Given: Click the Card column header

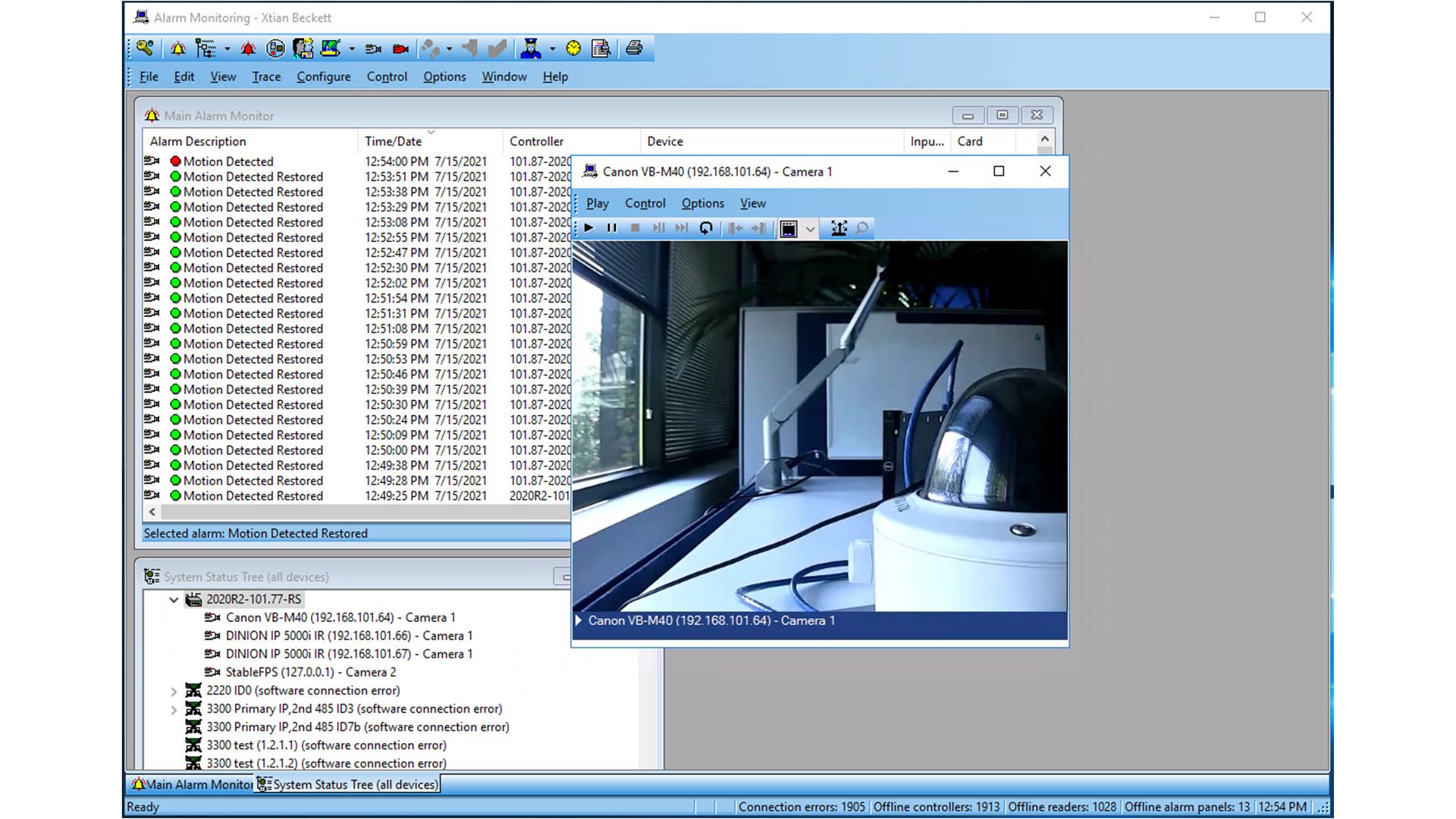Looking at the screenshot, I should coord(983,141).
